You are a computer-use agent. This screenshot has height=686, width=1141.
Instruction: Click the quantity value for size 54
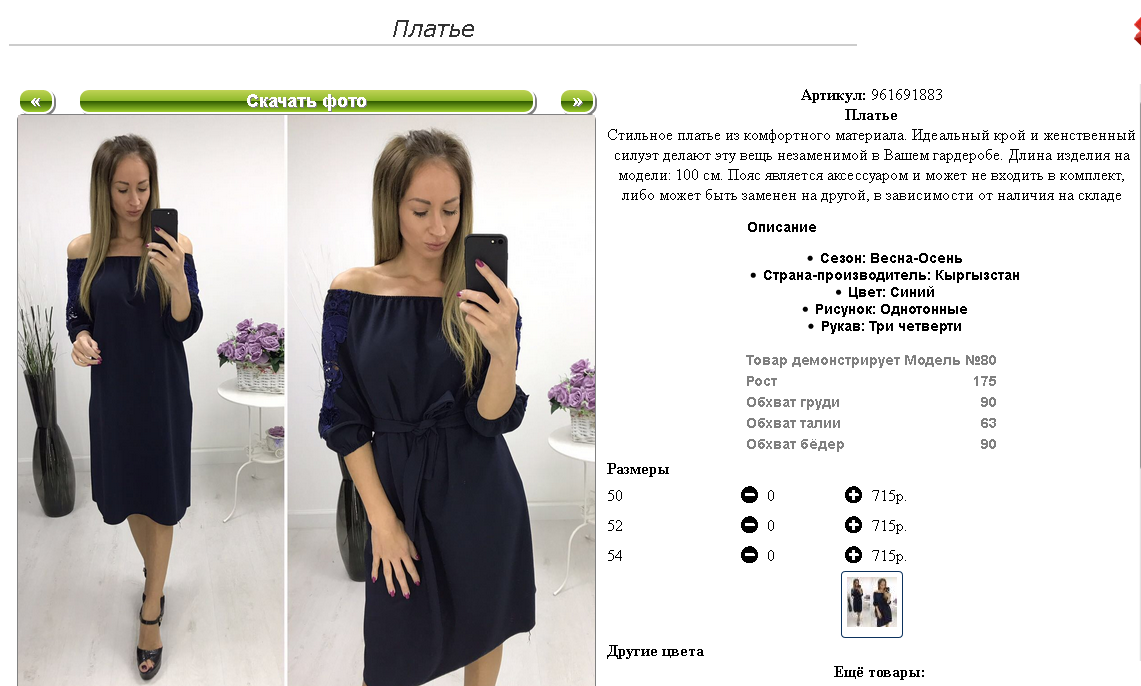[x=771, y=556]
